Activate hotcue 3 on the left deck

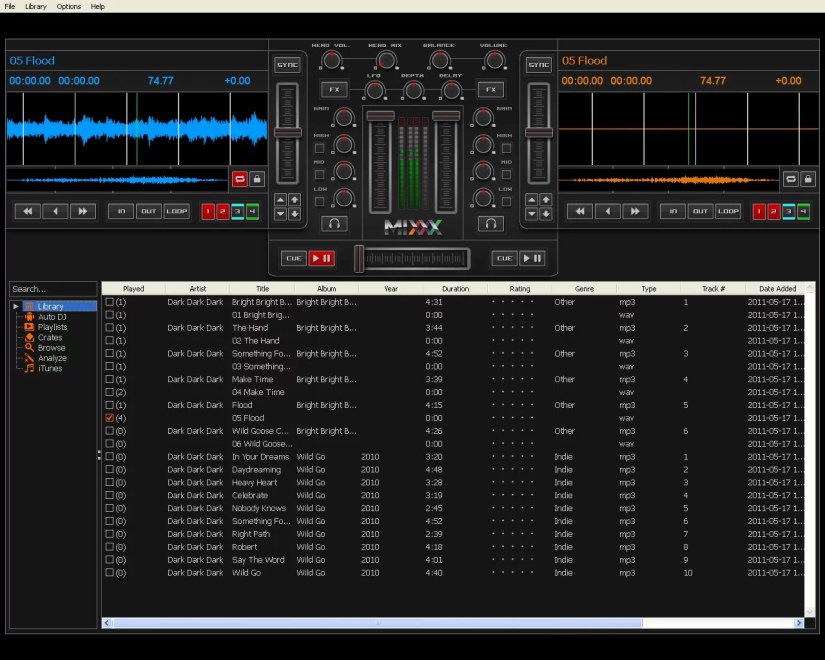(237, 211)
